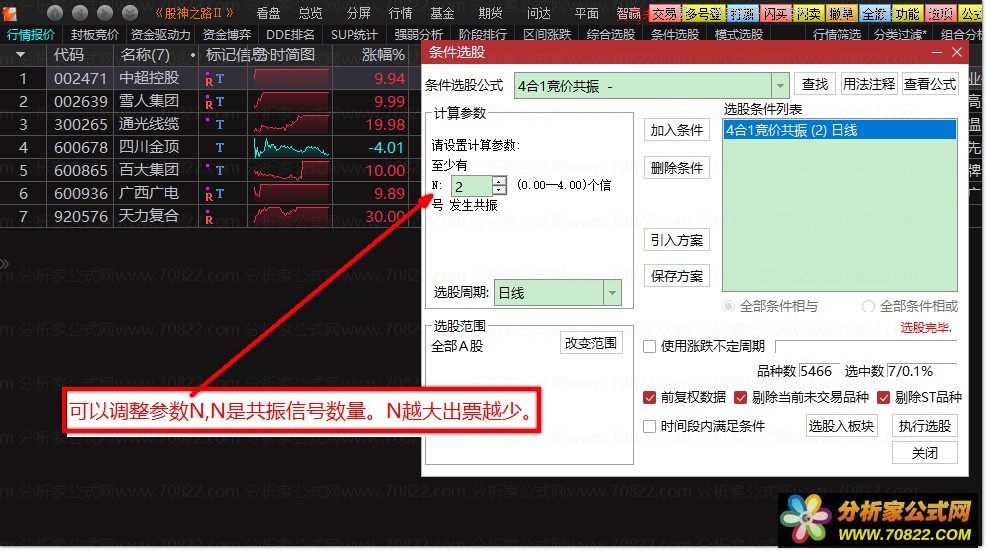This screenshot has width=988, height=551.
Task: Open 中超控股 intraday mini chart
Action: tap(291, 78)
